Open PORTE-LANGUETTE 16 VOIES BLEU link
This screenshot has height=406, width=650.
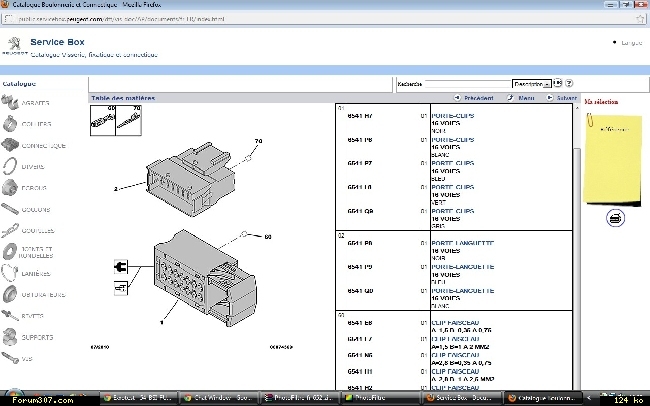coord(463,267)
